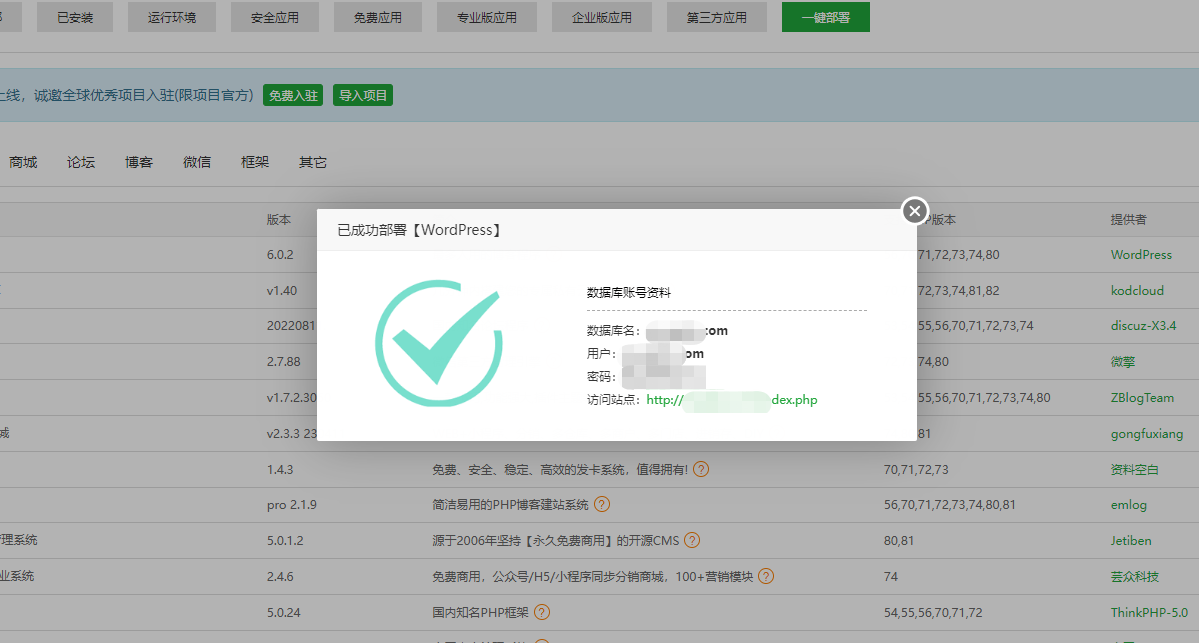Click help icon beside PHP博客建站系统 description
The height and width of the screenshot is (643, 1199).
(602, 505)
